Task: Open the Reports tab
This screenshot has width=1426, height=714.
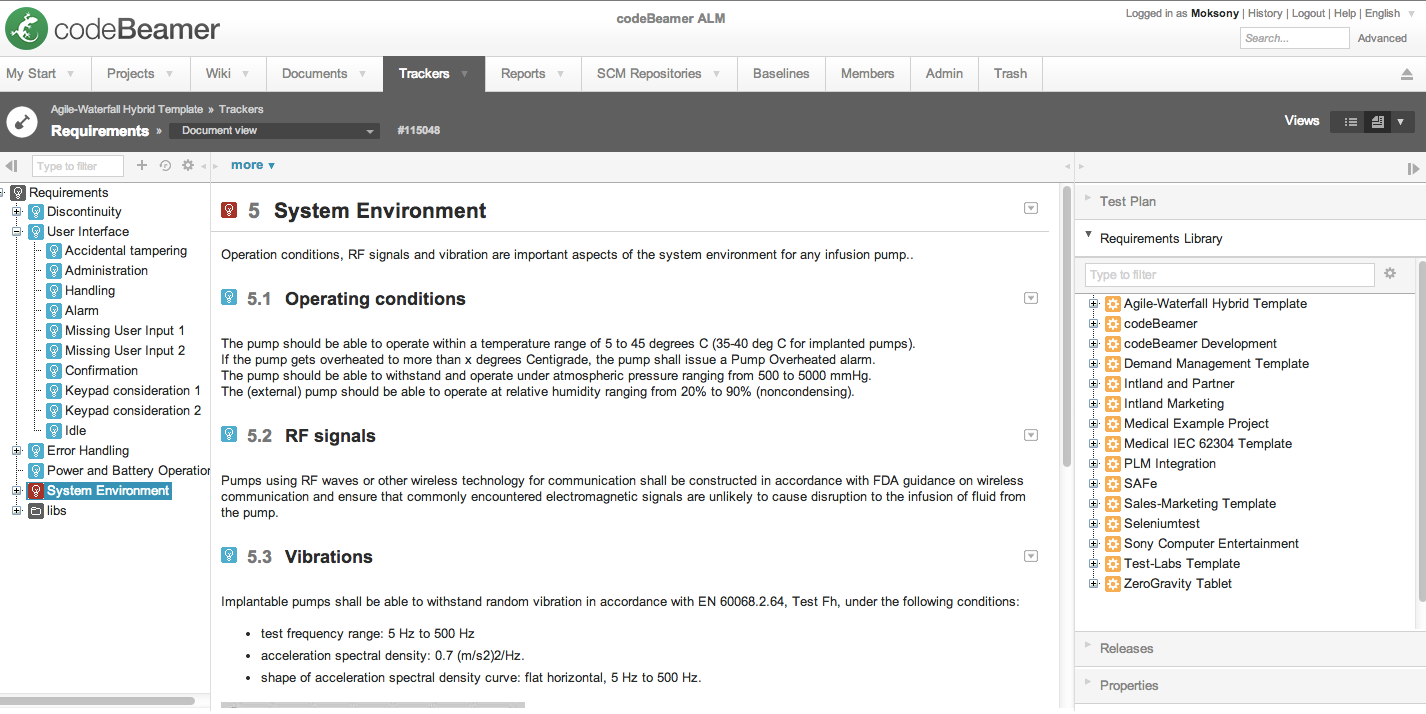Action: coord(533,74)
